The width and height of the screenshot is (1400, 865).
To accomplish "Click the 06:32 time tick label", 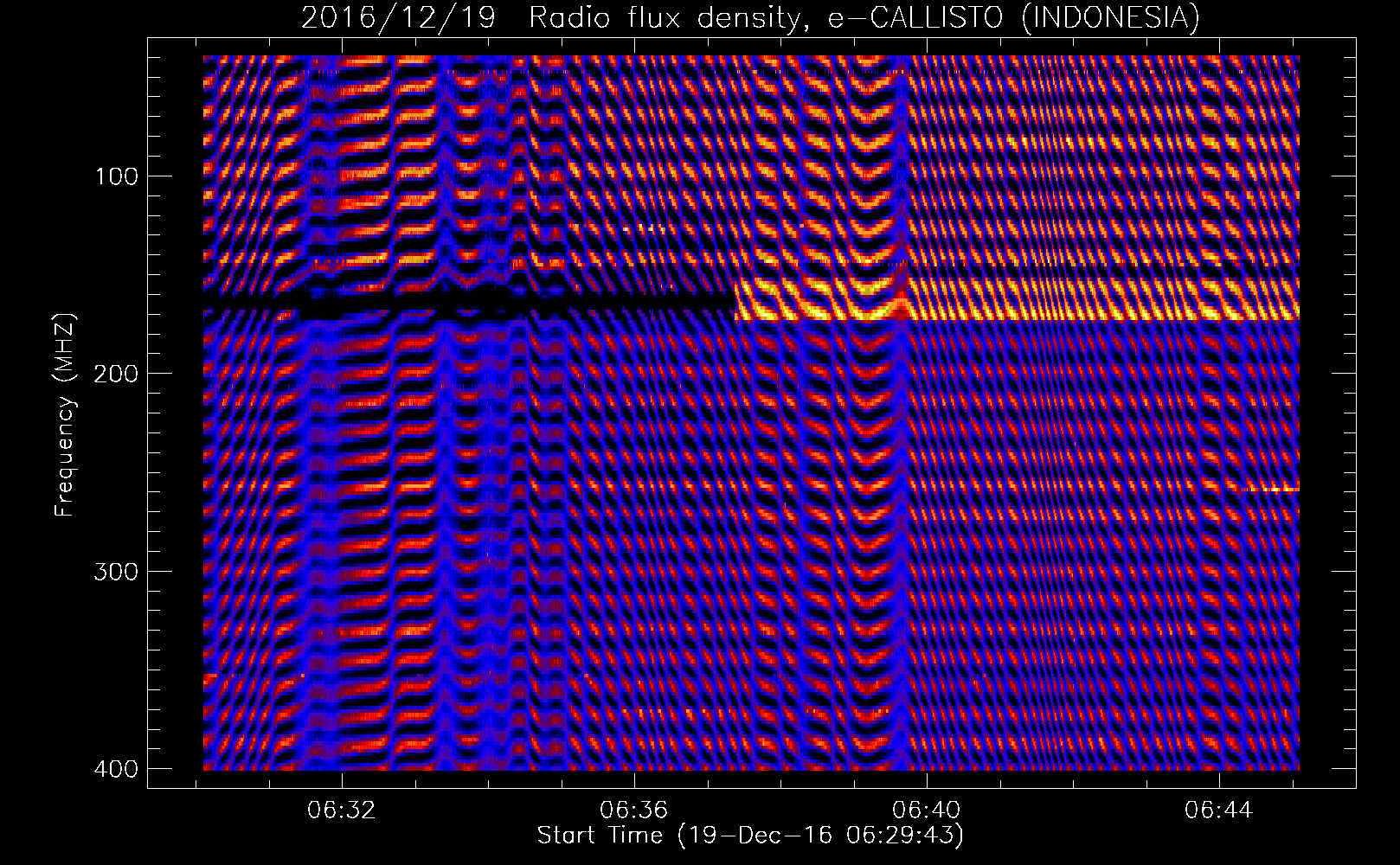I will pos(342,811).
